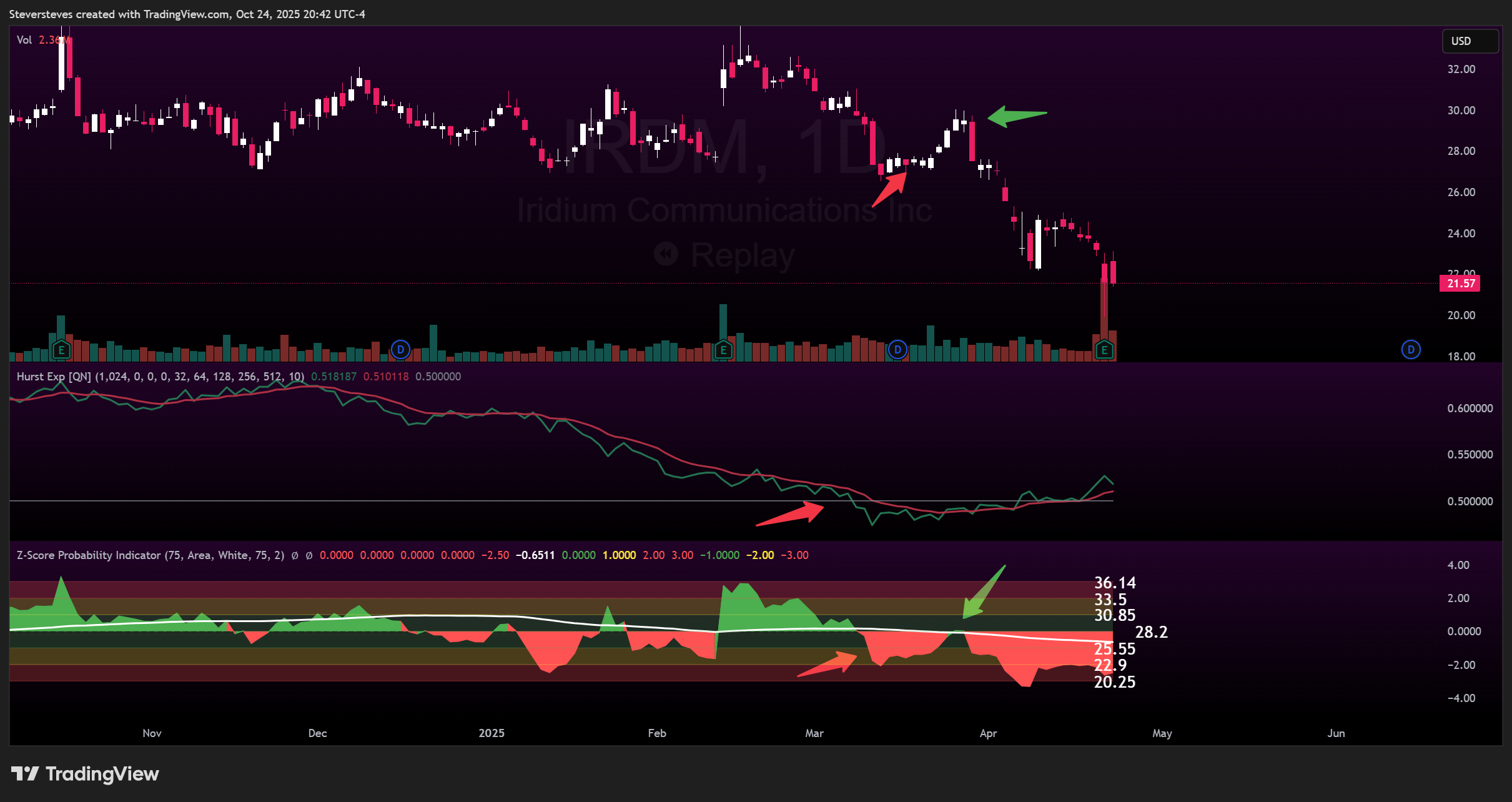Click the Dec label on time axis
1512x802 pixels.
(317, 733)
